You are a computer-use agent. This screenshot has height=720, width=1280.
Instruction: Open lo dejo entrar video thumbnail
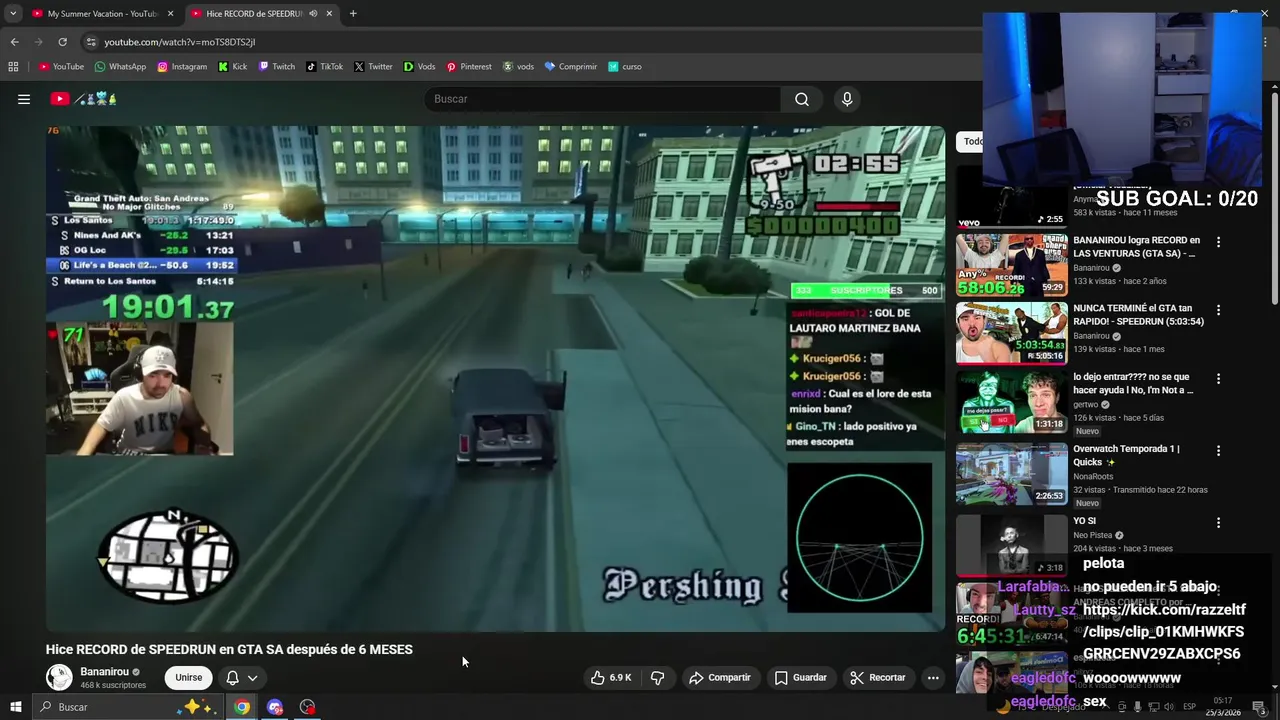(x=1011, y=402)
